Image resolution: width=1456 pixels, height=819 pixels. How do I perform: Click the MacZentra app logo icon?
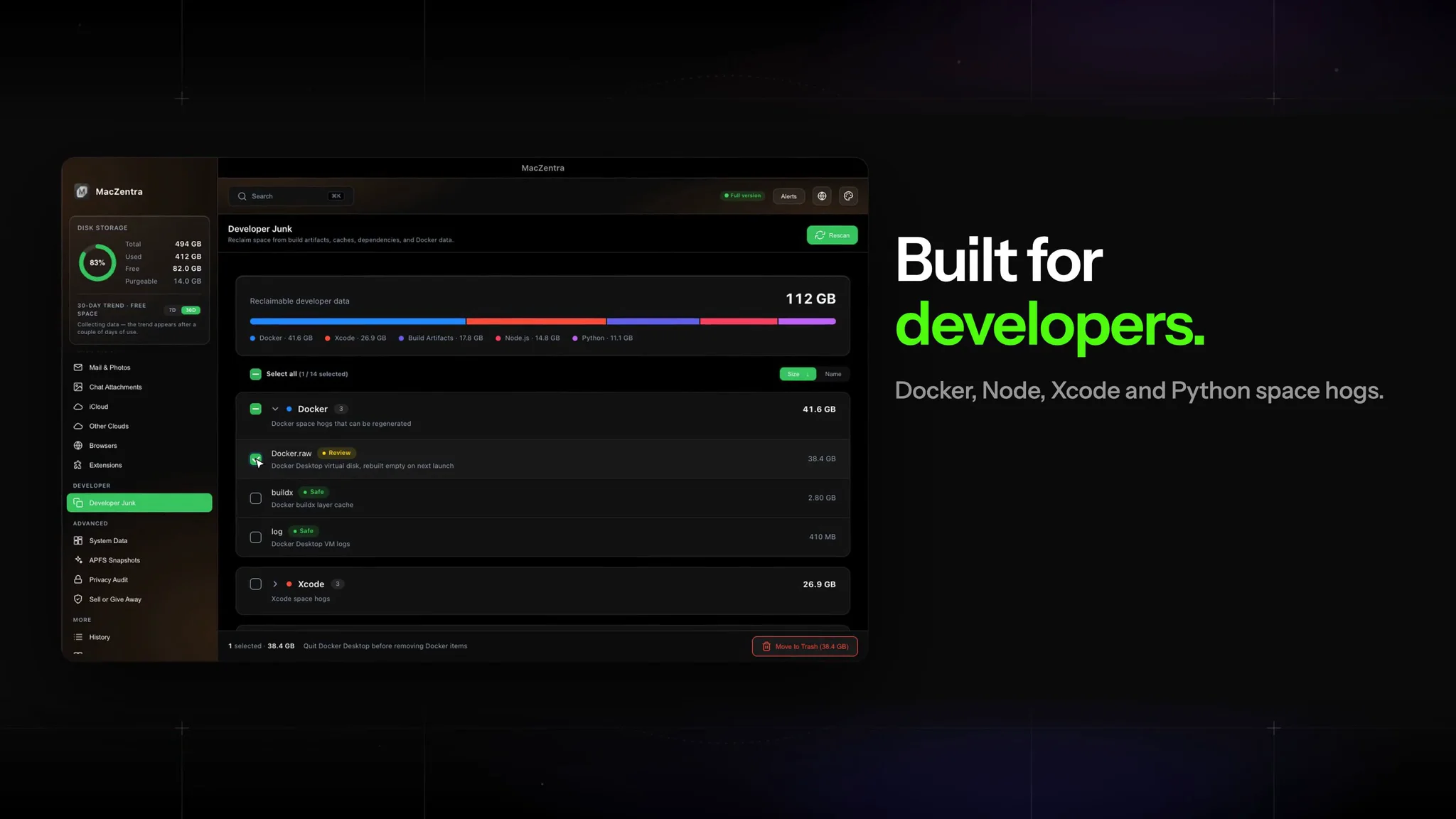[x=82, y=191]
